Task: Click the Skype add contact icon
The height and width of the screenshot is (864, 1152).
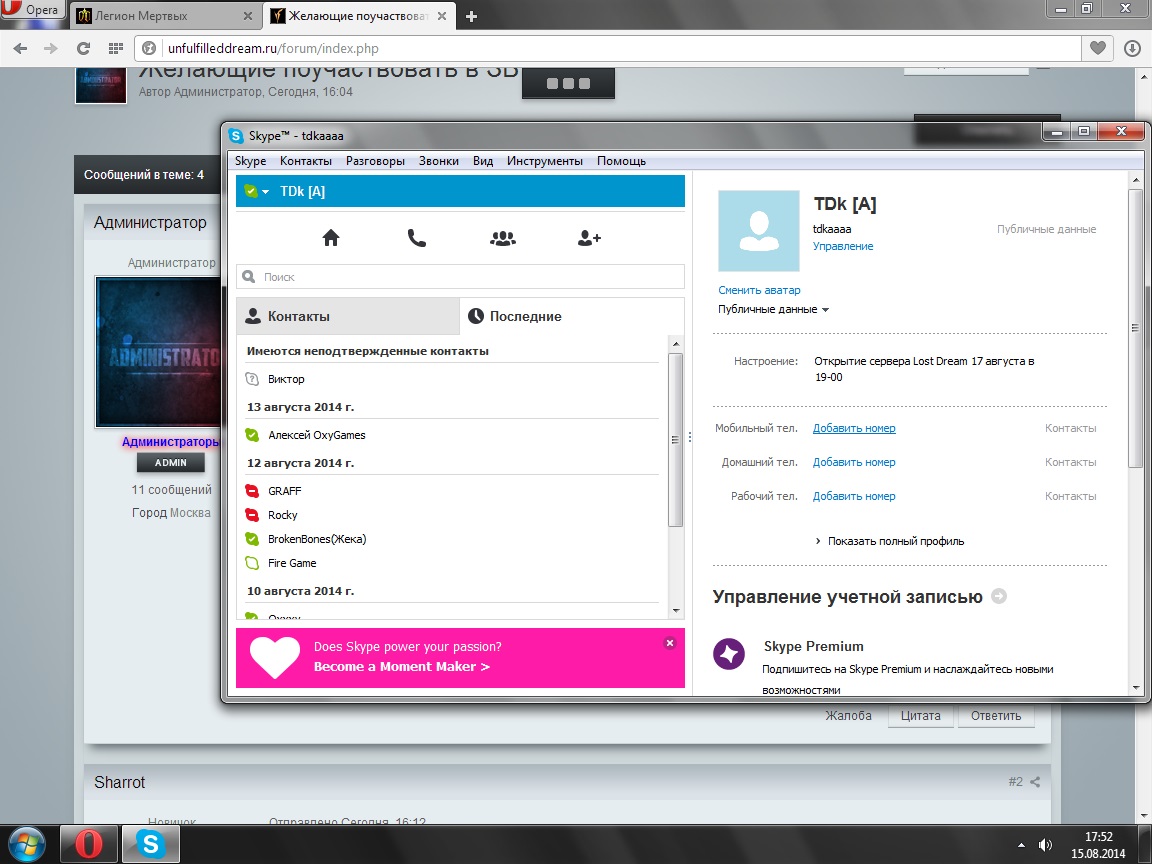Action: coord(589,238)
